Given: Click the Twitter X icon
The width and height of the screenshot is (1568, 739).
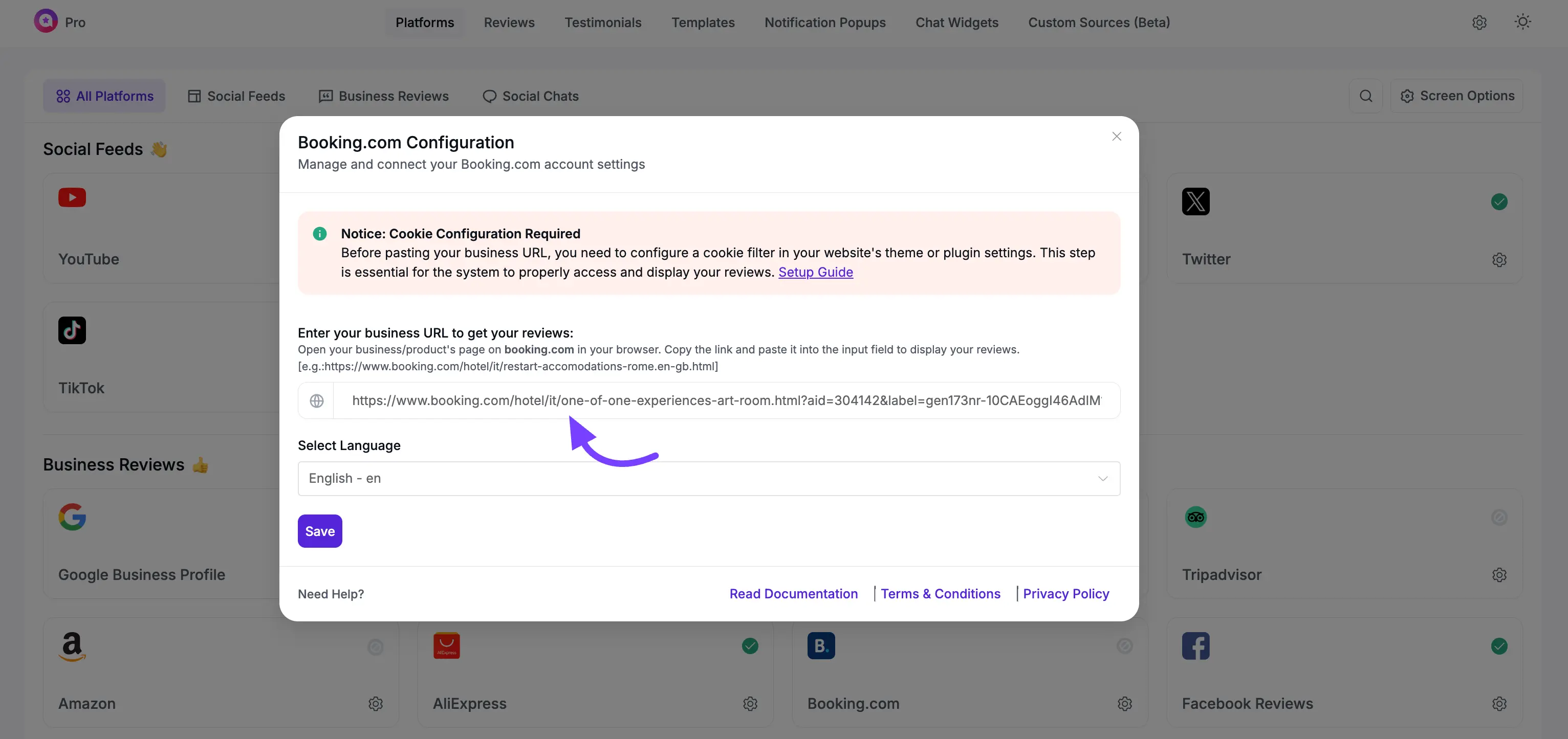Looking at the screenshot, I should pos(1195,201).
